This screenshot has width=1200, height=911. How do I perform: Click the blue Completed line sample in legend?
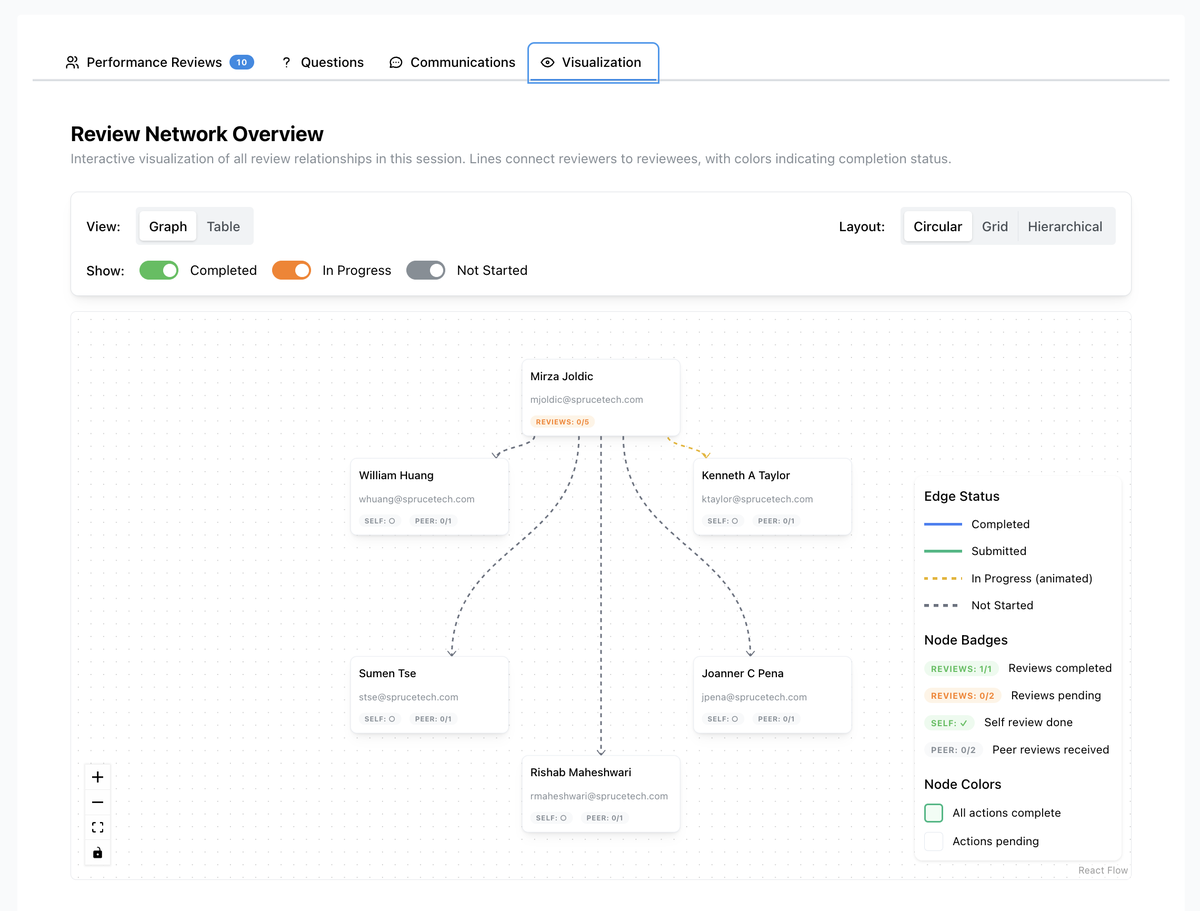943,524
